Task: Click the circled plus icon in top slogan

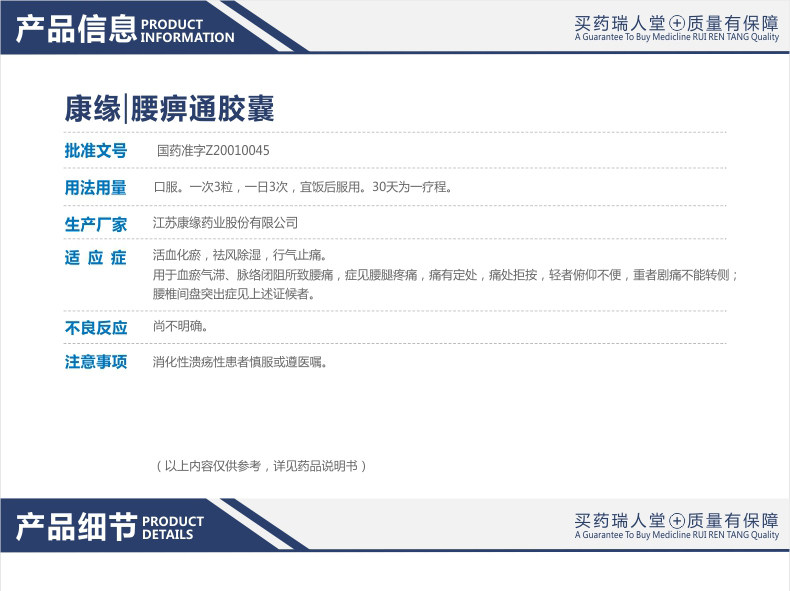Action: pos(677,23)
